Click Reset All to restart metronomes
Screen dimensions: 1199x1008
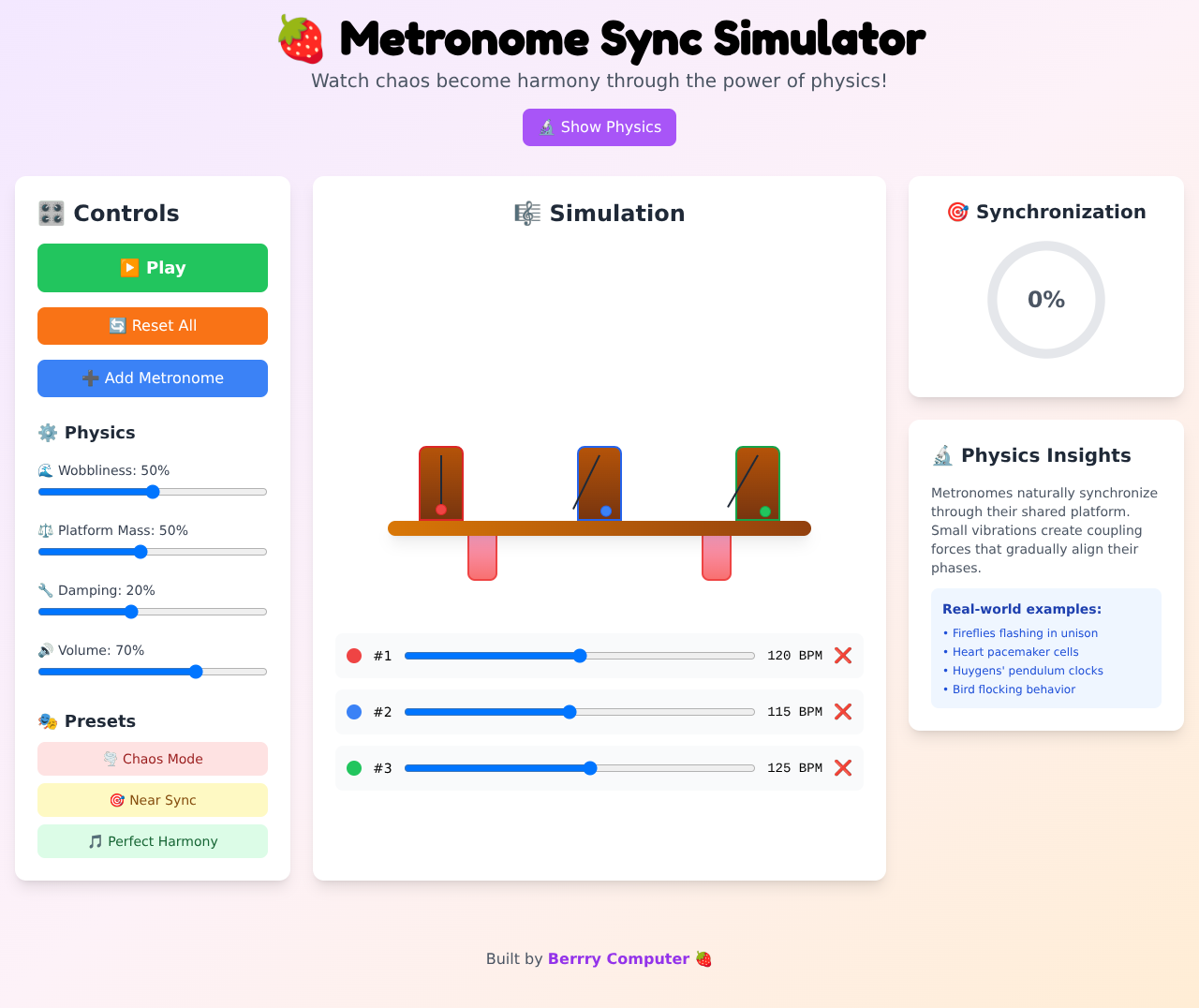[x=152, y=326]
